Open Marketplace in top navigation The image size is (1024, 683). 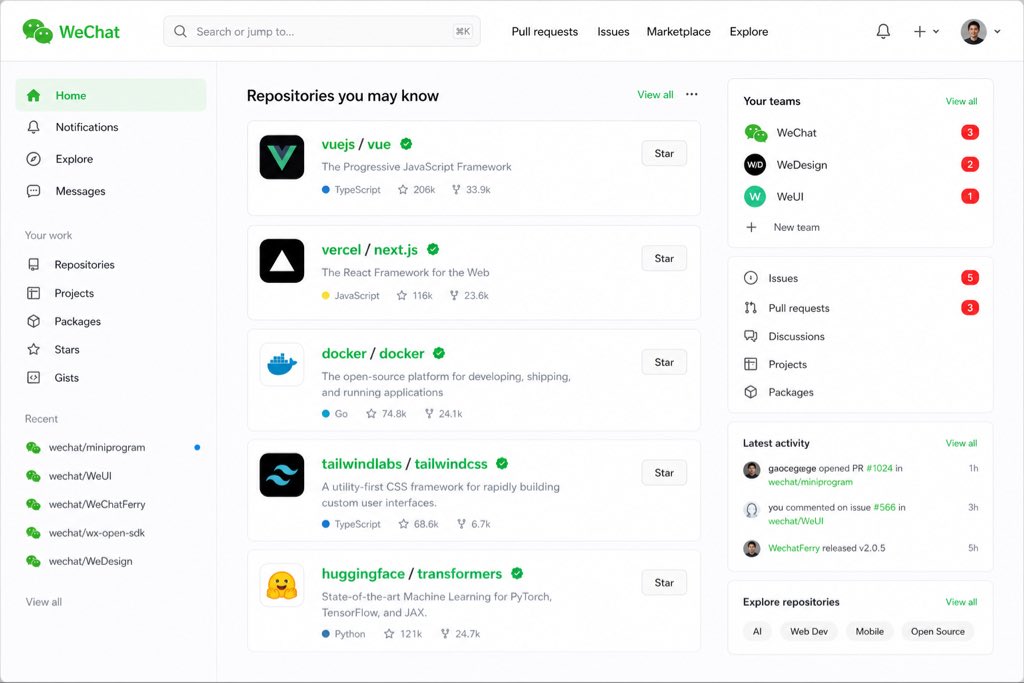(x=679, y=31)
